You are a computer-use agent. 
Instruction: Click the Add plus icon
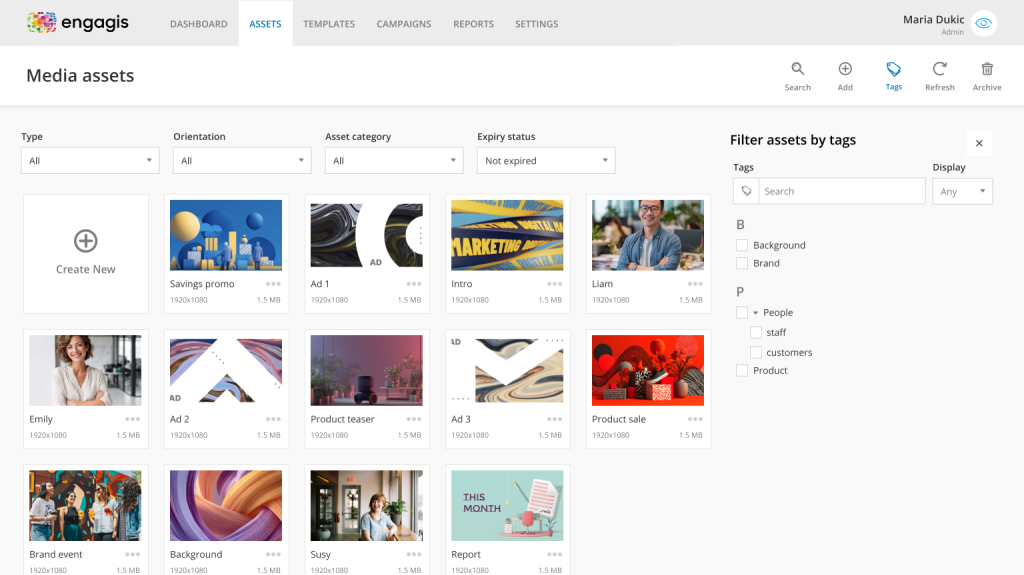pyautogui.click(x=845, y=69)
